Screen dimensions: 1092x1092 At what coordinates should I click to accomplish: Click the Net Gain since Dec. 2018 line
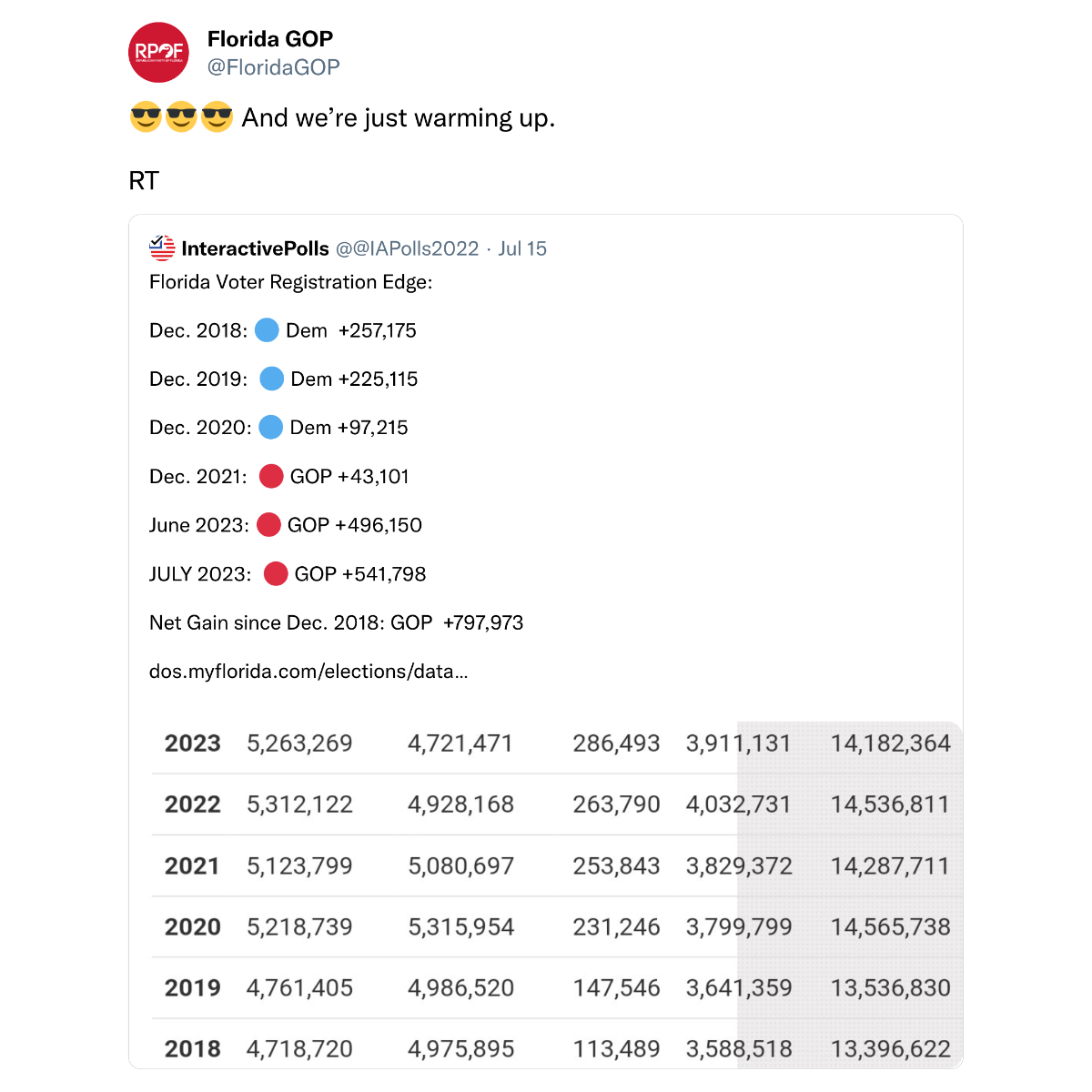point(336,623)
